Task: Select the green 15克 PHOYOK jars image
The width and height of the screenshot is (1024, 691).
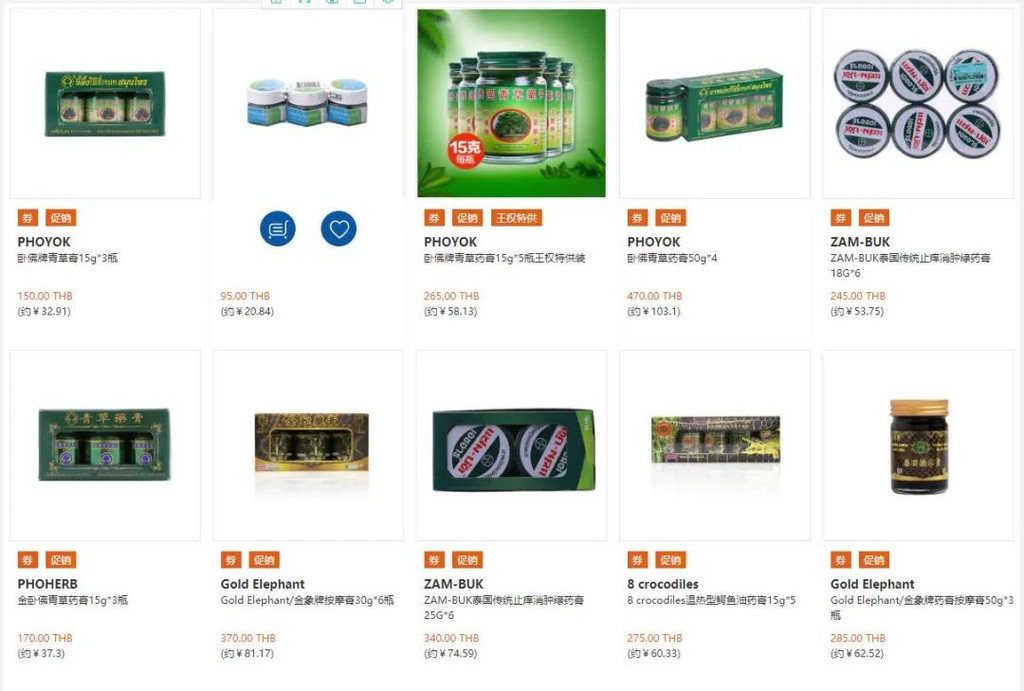Action: pos(511,103)
